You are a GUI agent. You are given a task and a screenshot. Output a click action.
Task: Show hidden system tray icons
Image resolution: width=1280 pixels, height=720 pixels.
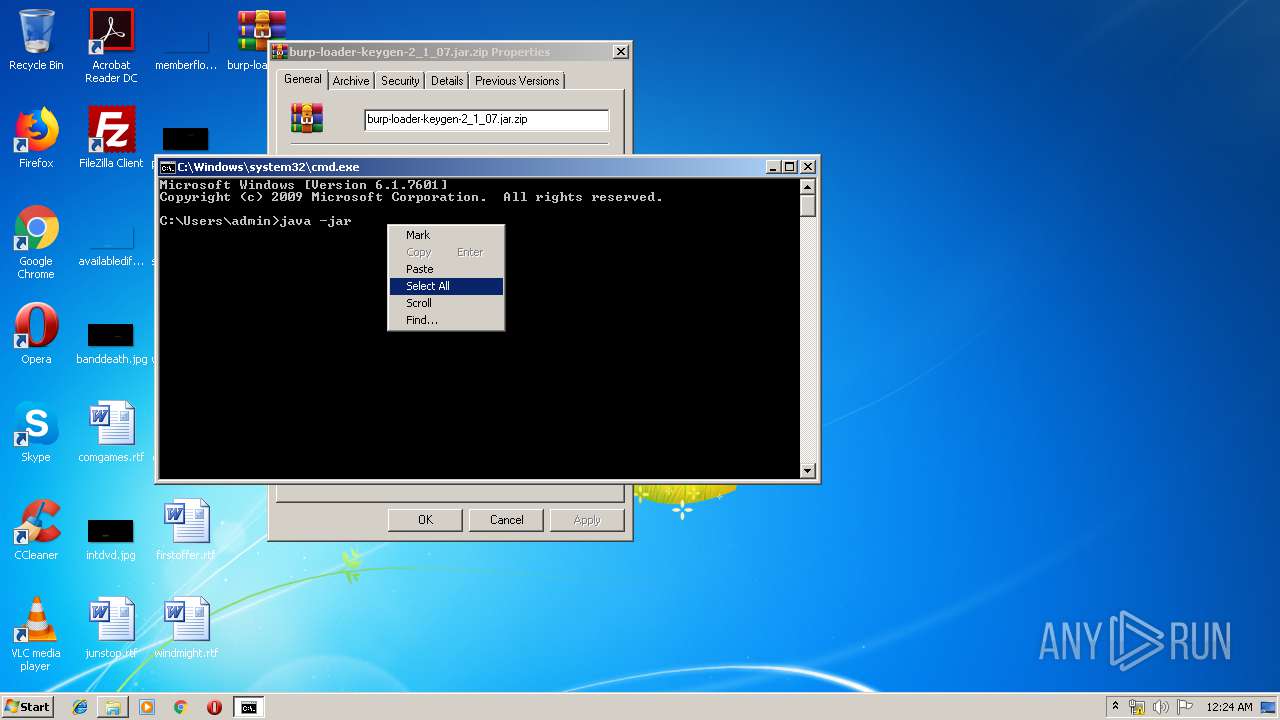click(1116, 707)
